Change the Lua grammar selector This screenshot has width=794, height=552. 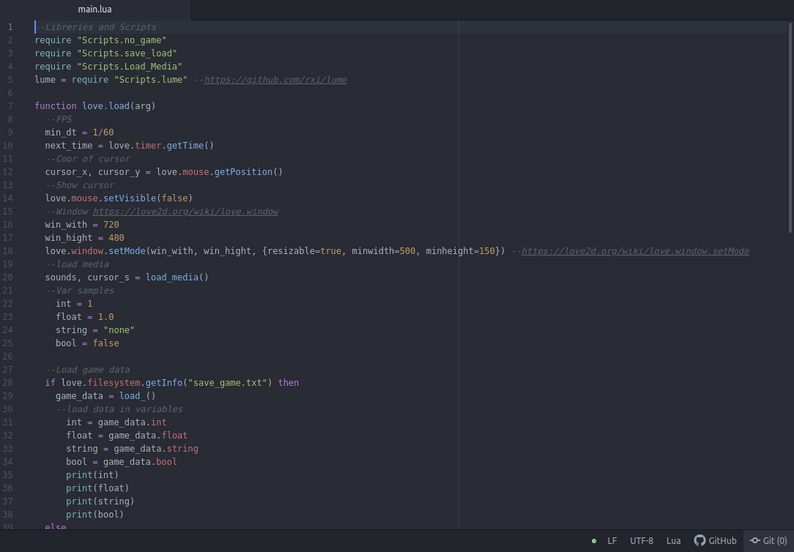tap(673, 541)
